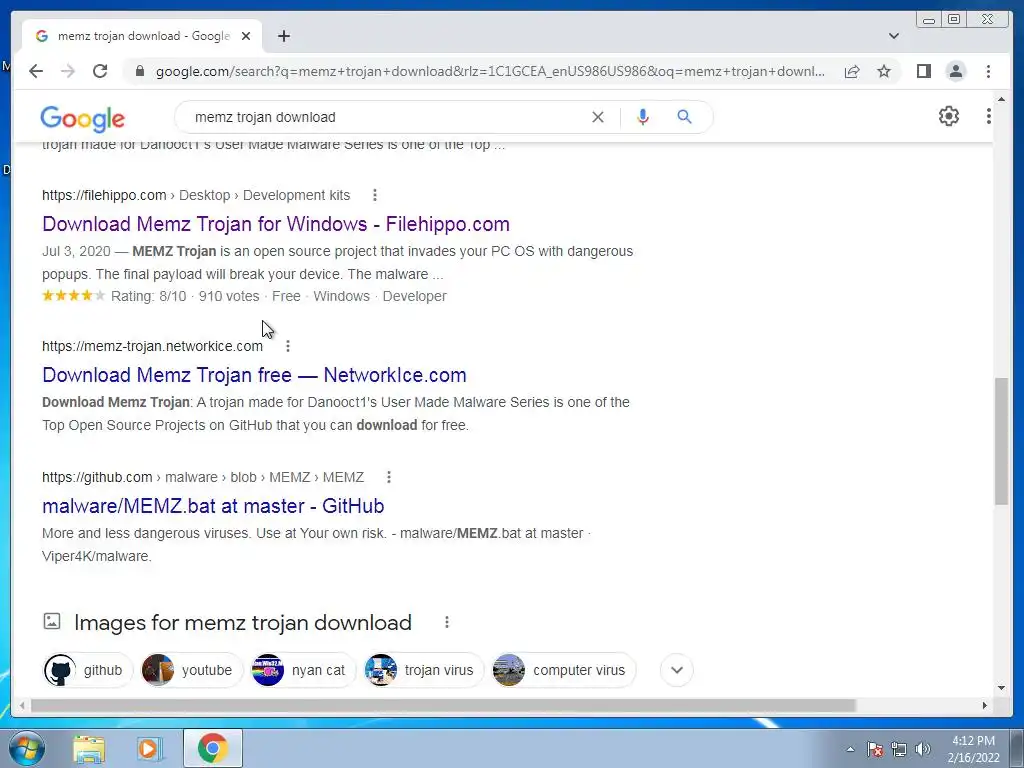The height and width of the screenshot is (768, 1024).
Task: Open more options for the networkice.com result
Action: [287, 345]
